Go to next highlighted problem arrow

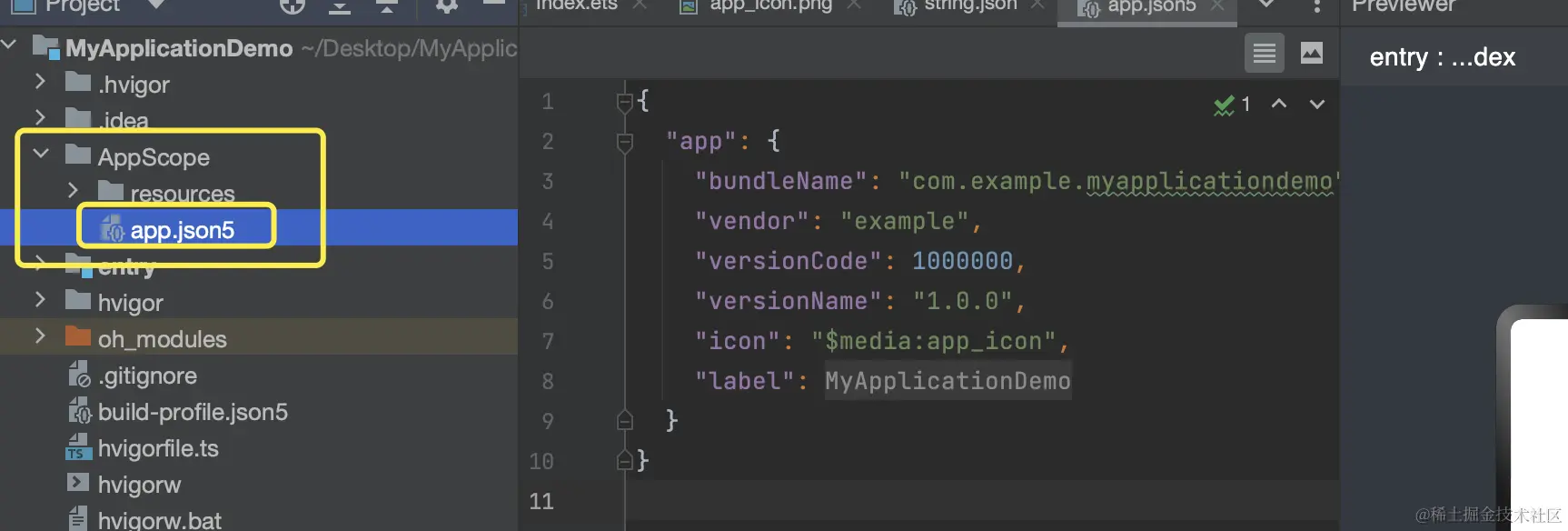click(x=1316, y=104)
